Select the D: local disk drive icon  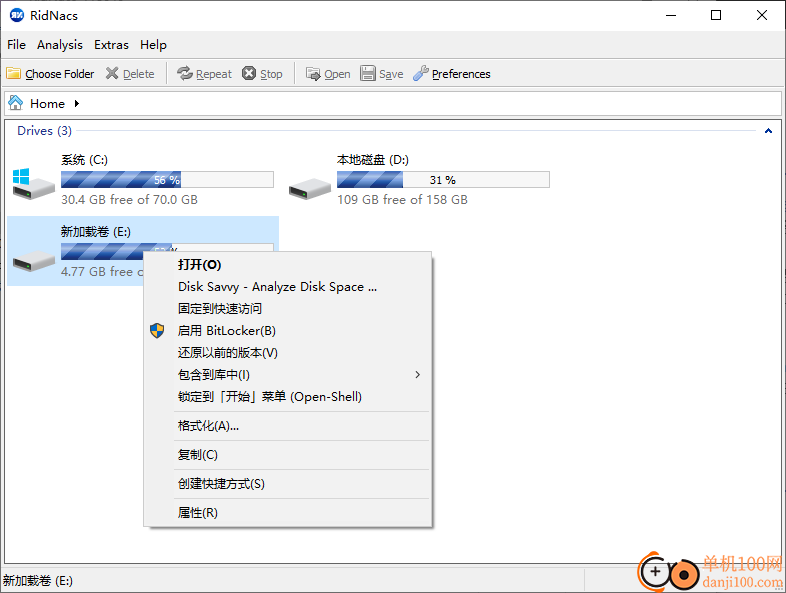click(310, 188)
